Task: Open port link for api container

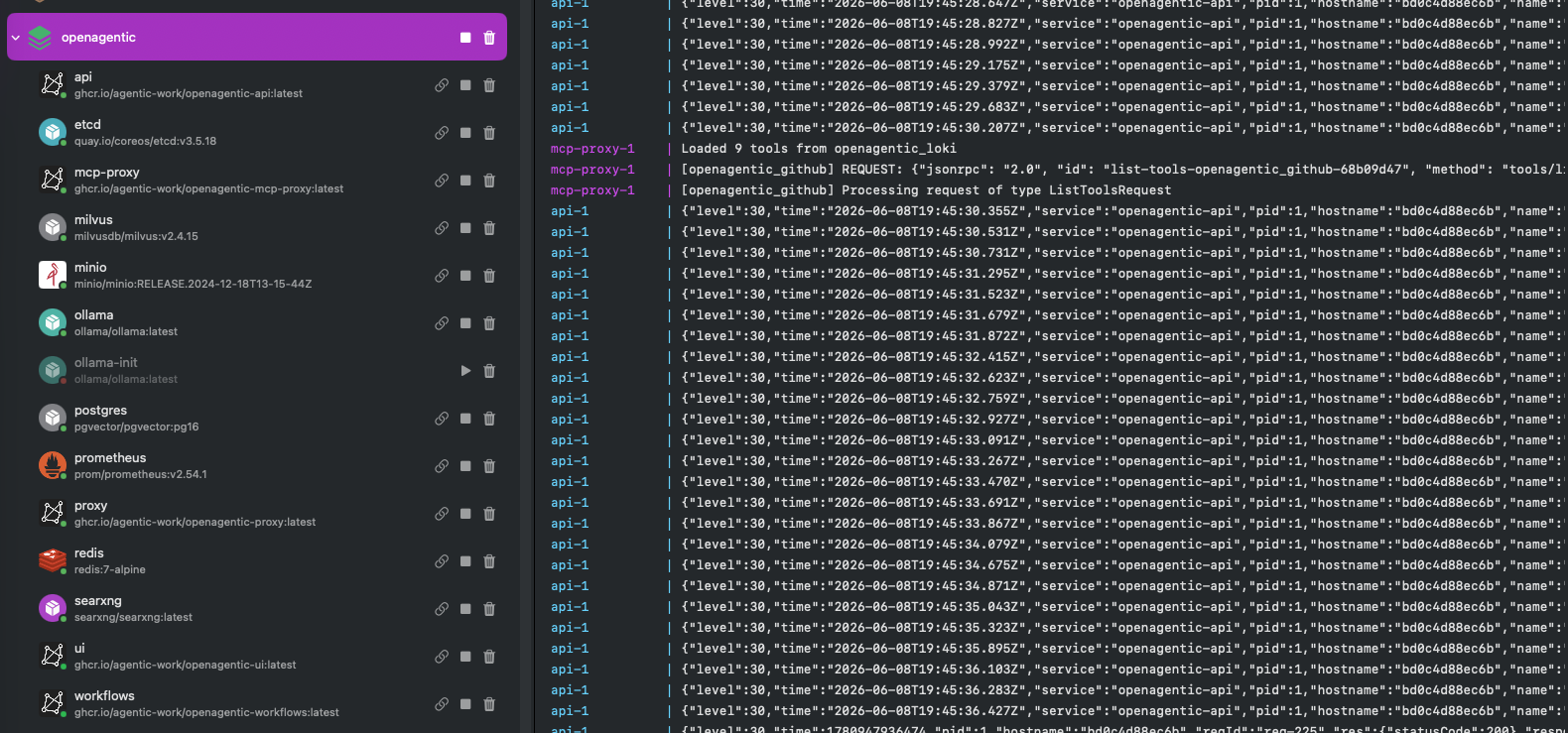Action: [x=442, y=85]
